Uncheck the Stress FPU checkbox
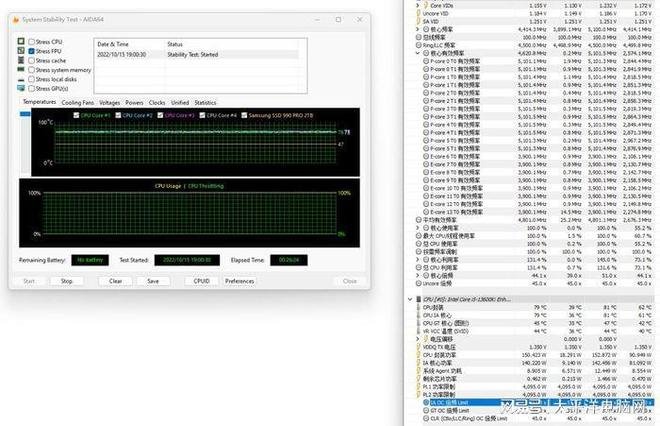Viewport: 660px width, 426px height. [30, 51]
